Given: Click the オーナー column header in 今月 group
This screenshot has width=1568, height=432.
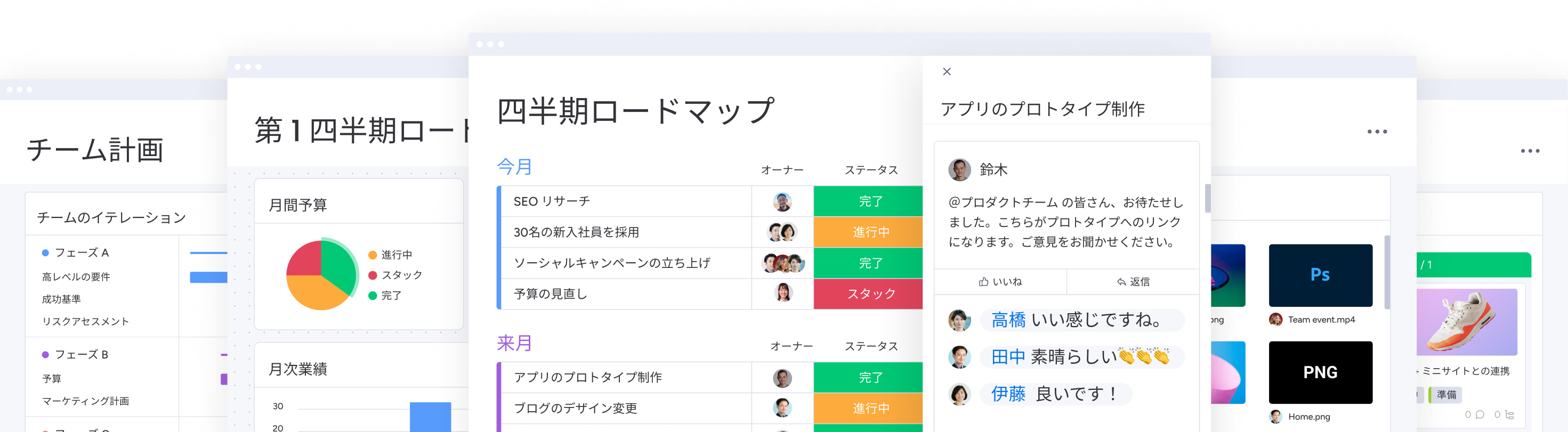Looking at the screenshot, I should point(782,170).
